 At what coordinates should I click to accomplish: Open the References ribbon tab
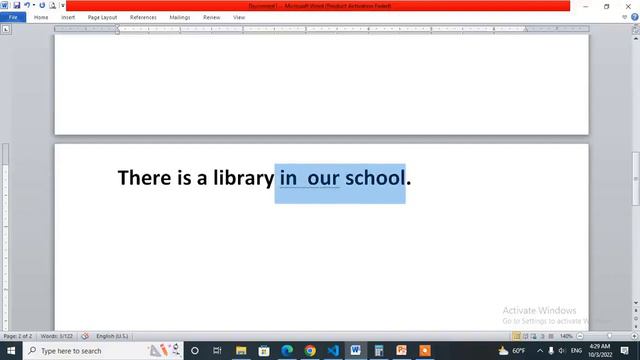[143, 18]
